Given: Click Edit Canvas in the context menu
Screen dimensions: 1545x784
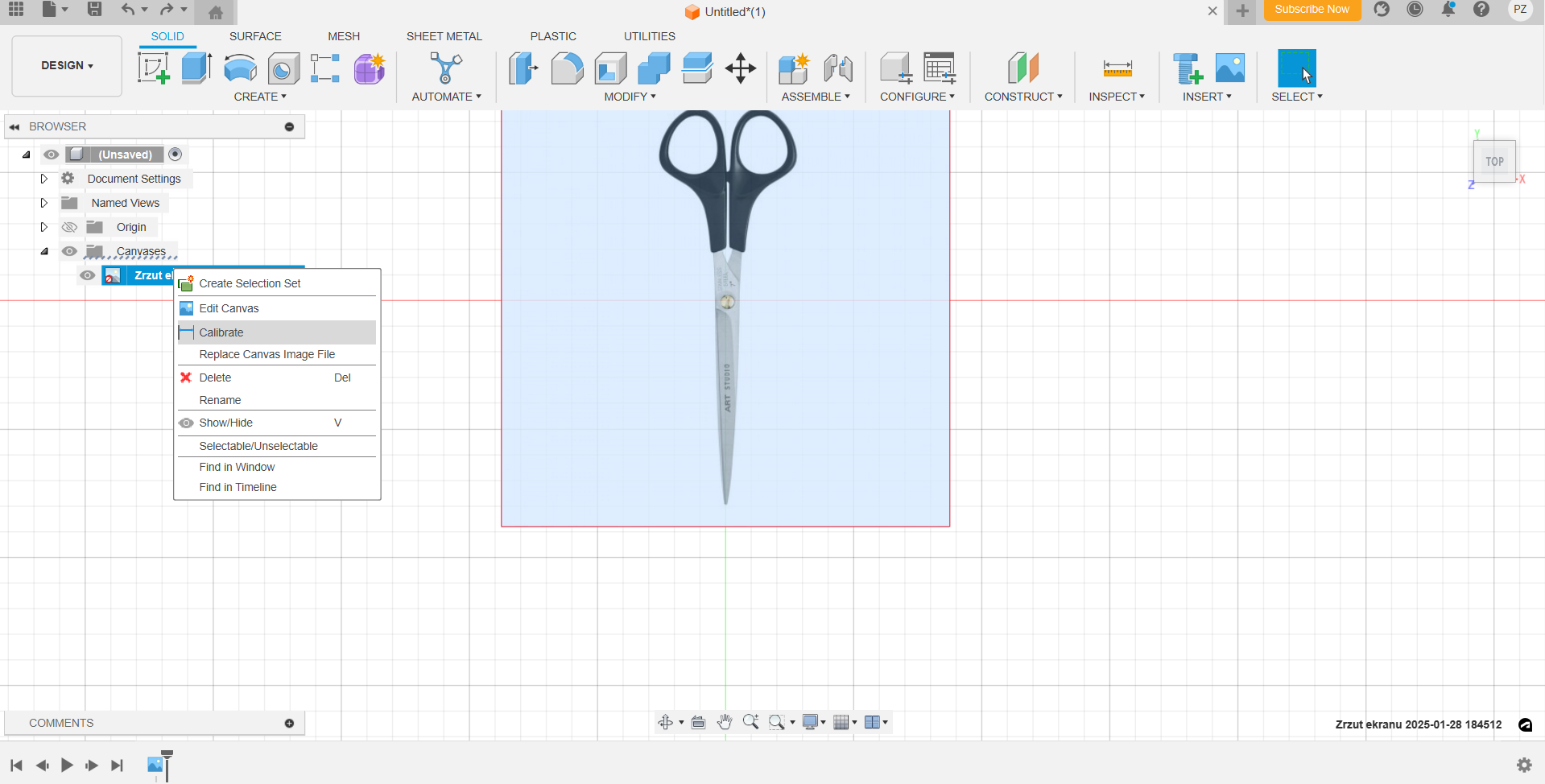Looking at the screenshot, I should (229, 308).
